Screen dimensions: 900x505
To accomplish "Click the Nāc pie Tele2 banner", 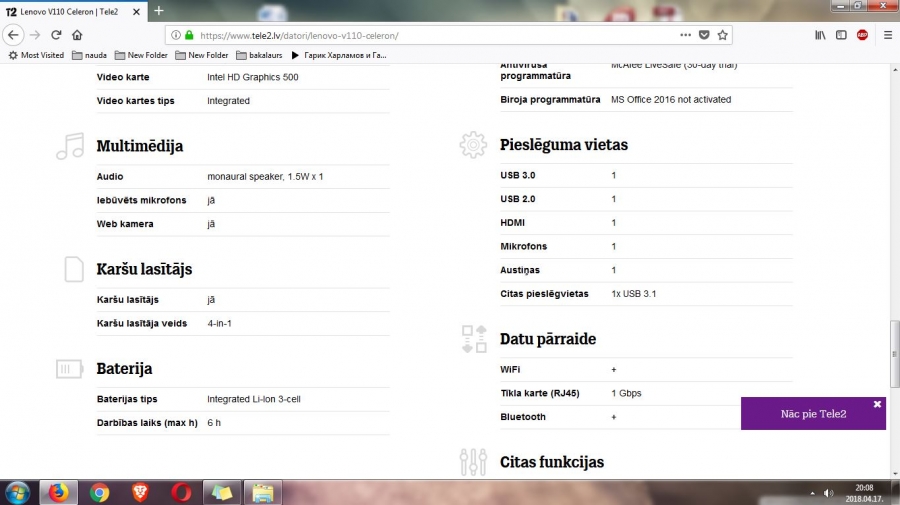I will click(x=813, y=414).
